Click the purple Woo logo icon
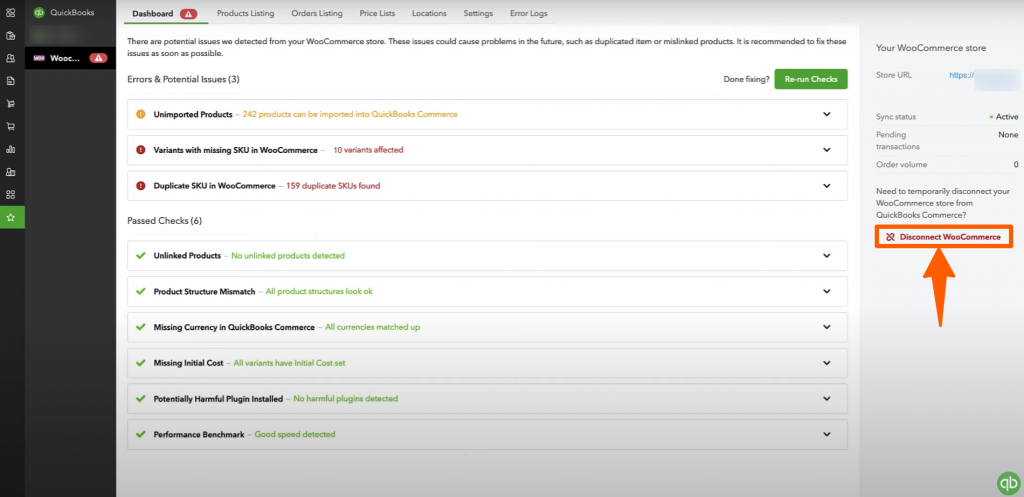1024x497 pixels. [x=39, y=58]
